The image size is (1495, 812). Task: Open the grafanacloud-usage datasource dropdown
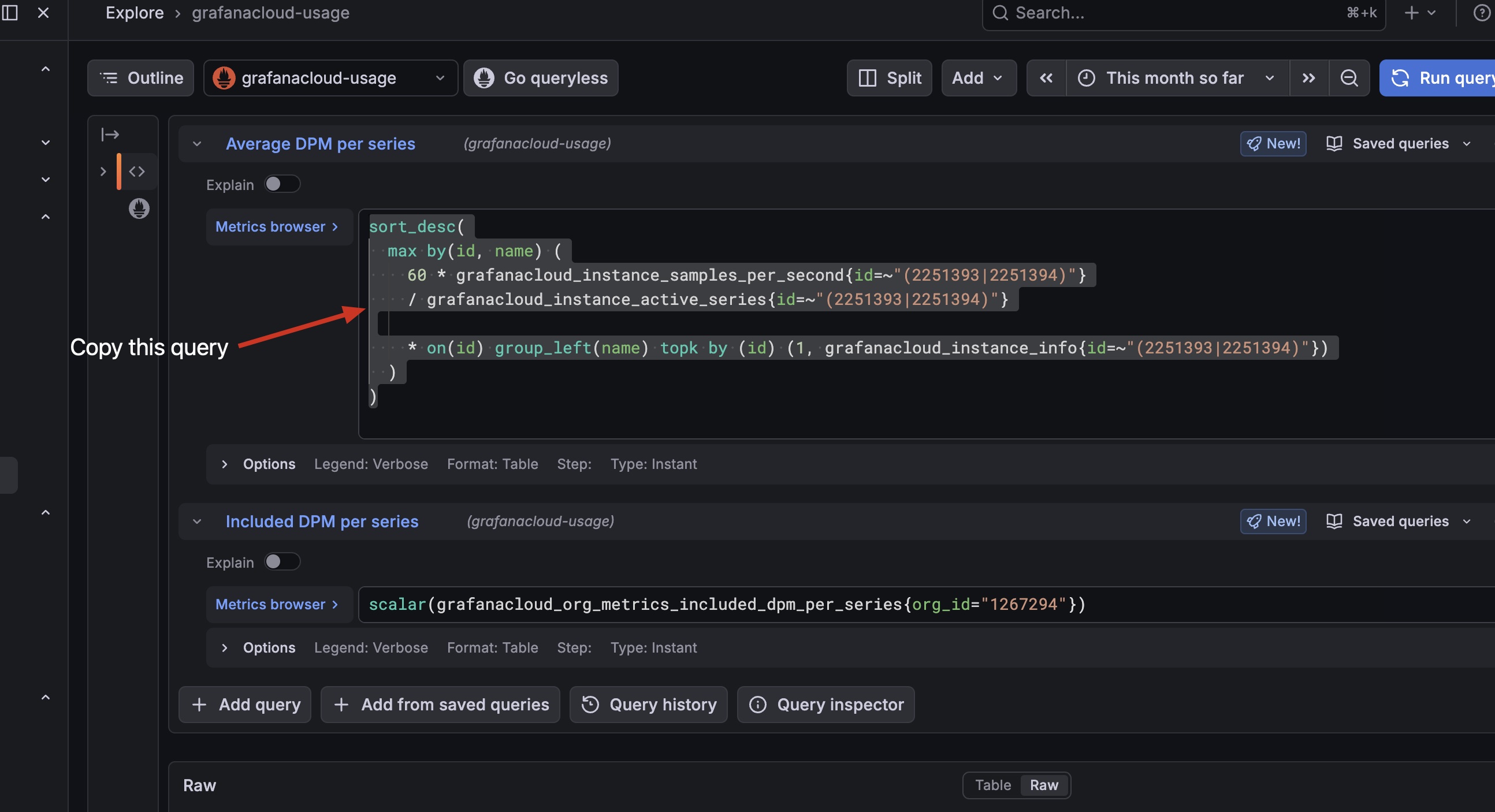(330, 78)
